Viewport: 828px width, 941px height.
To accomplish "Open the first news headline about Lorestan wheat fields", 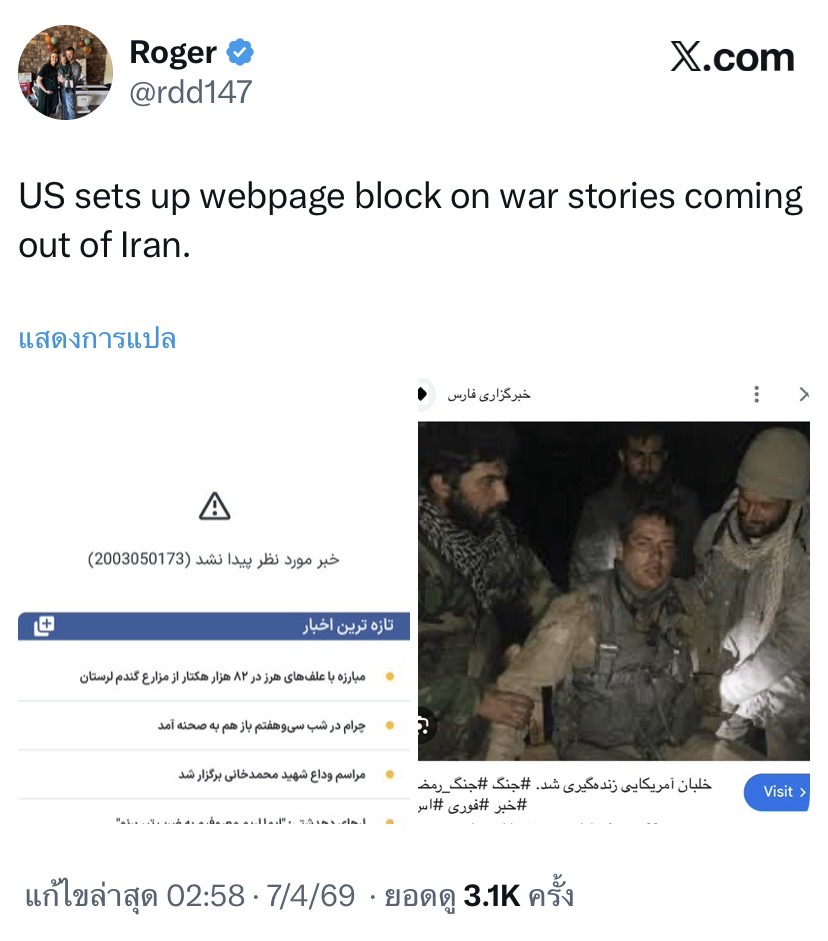I will [x=222, y=676].
